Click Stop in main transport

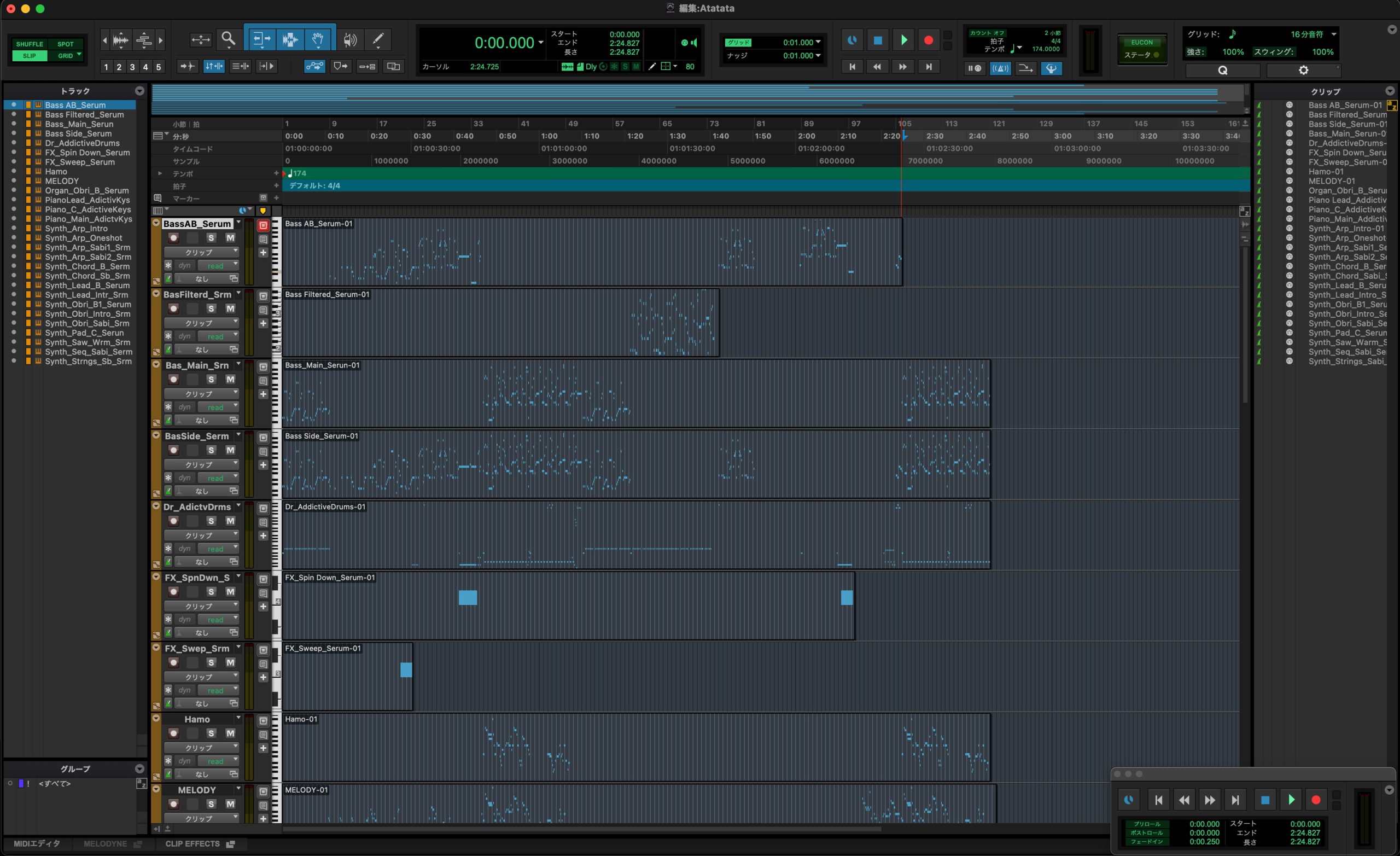(877, 40)
